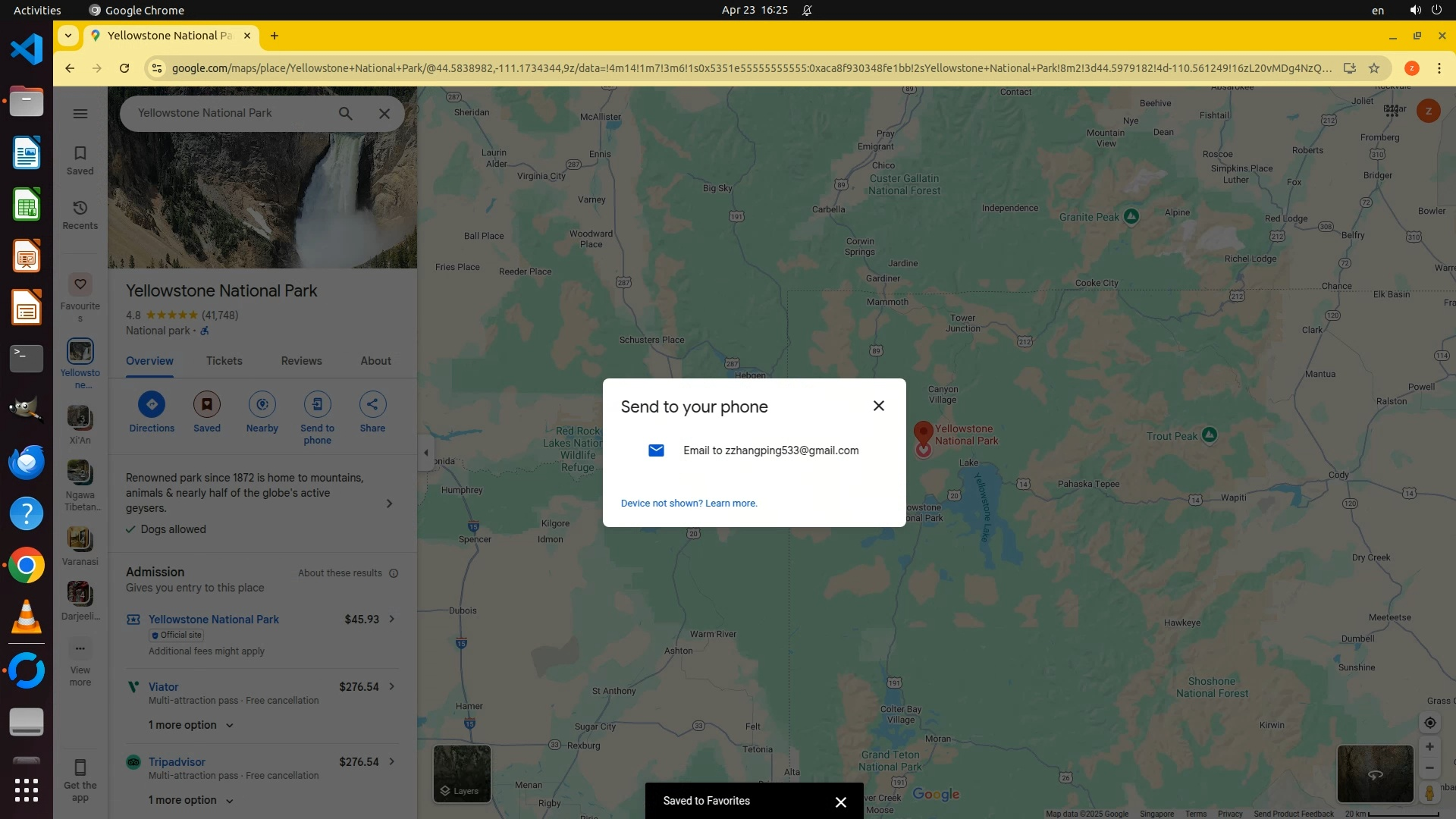This screenshot has height=819, width=1456.
Task: Collapse the side panel arrow
Action: click(x=426, y=453)
